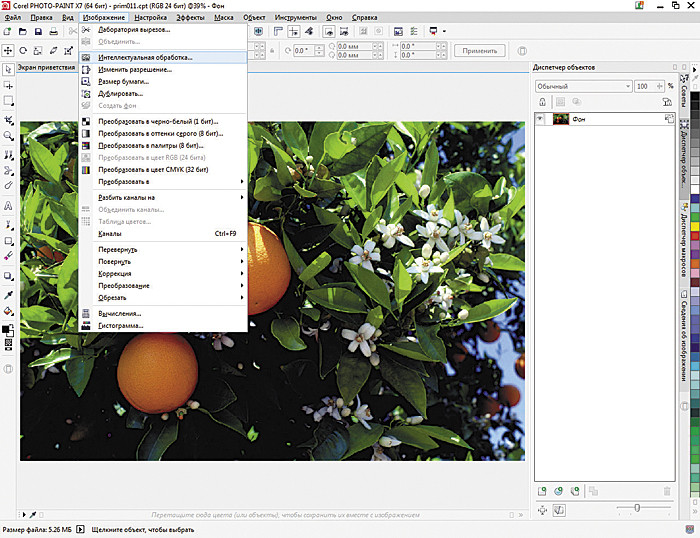Open the merge mode dropdown Обычный
The height and width of the screenshot is (538, 700).
click(x=580, y=86)
